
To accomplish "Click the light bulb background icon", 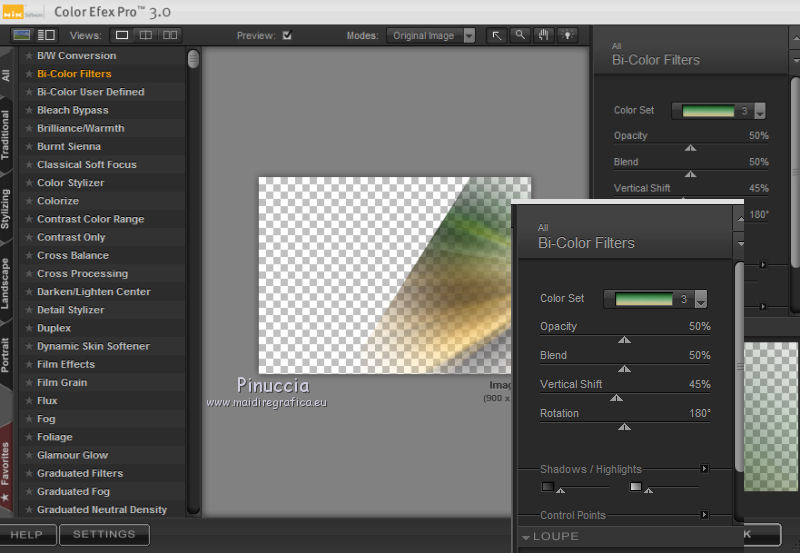I will (567, 35).
